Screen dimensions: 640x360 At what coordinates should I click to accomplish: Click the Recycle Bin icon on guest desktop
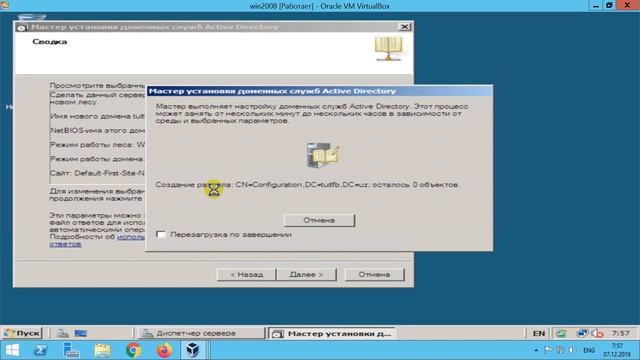(32, 17)
